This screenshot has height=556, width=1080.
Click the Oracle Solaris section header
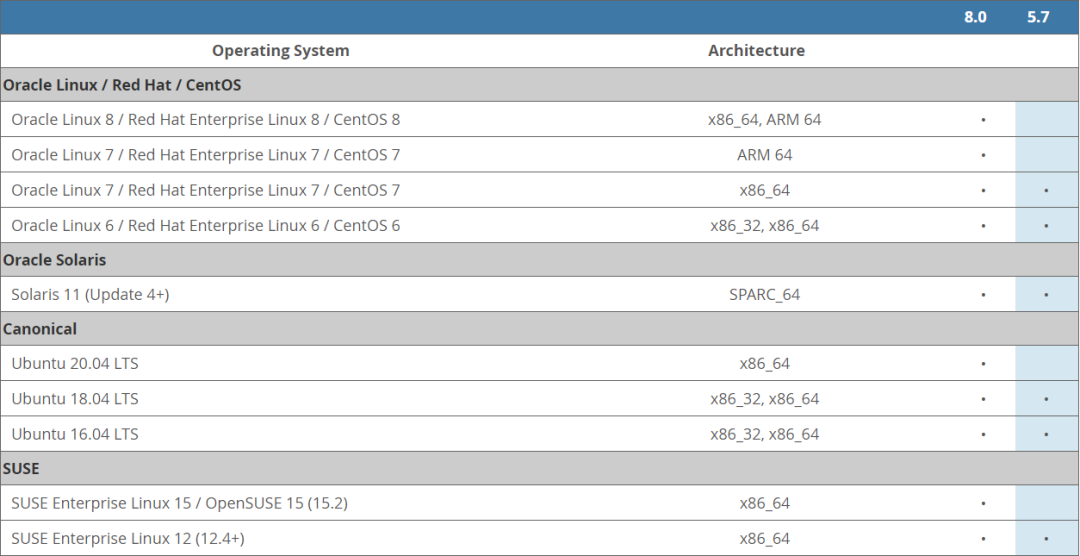pos(54,260)
